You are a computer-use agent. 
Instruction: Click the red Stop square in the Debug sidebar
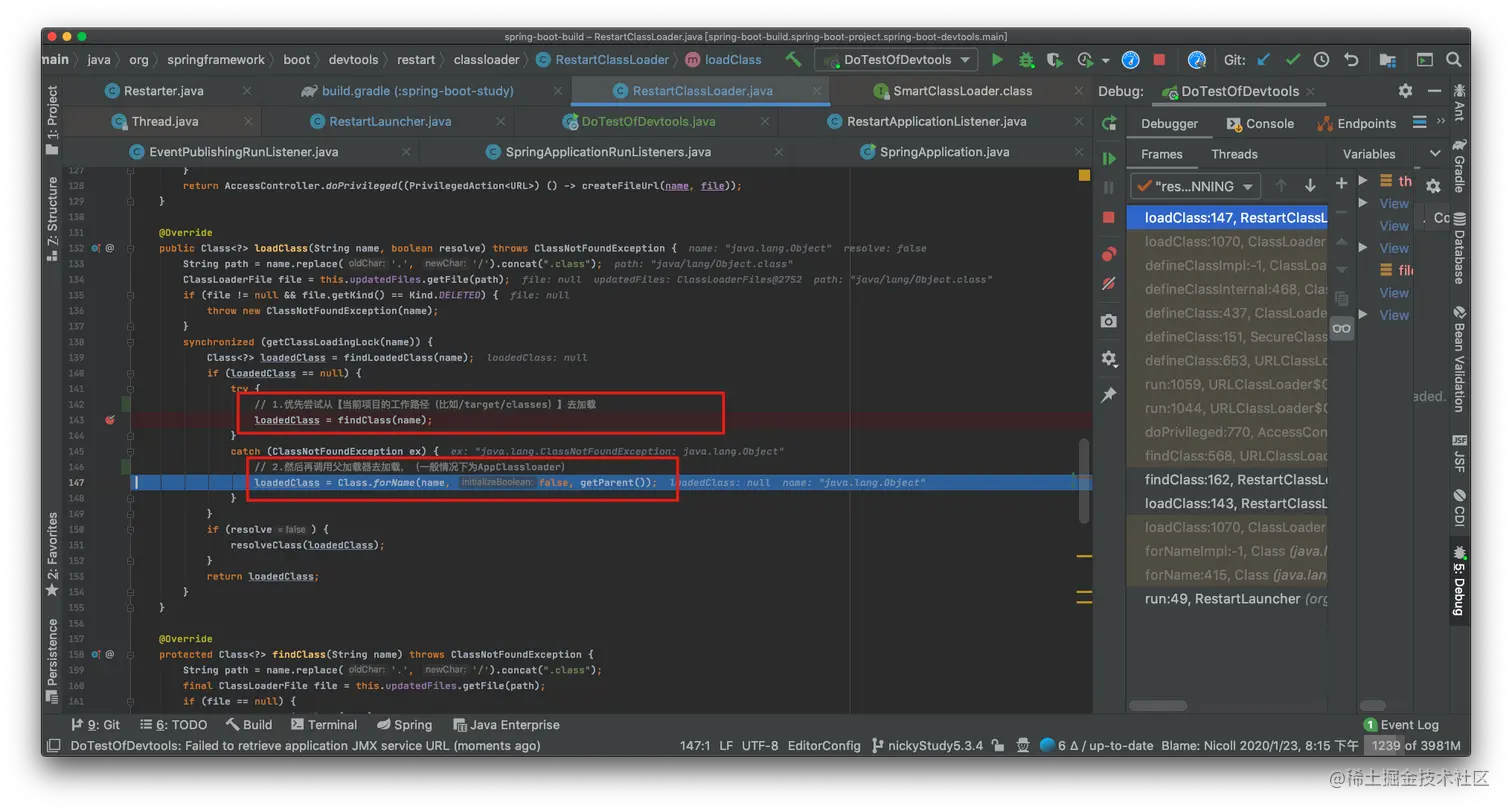1109,217
